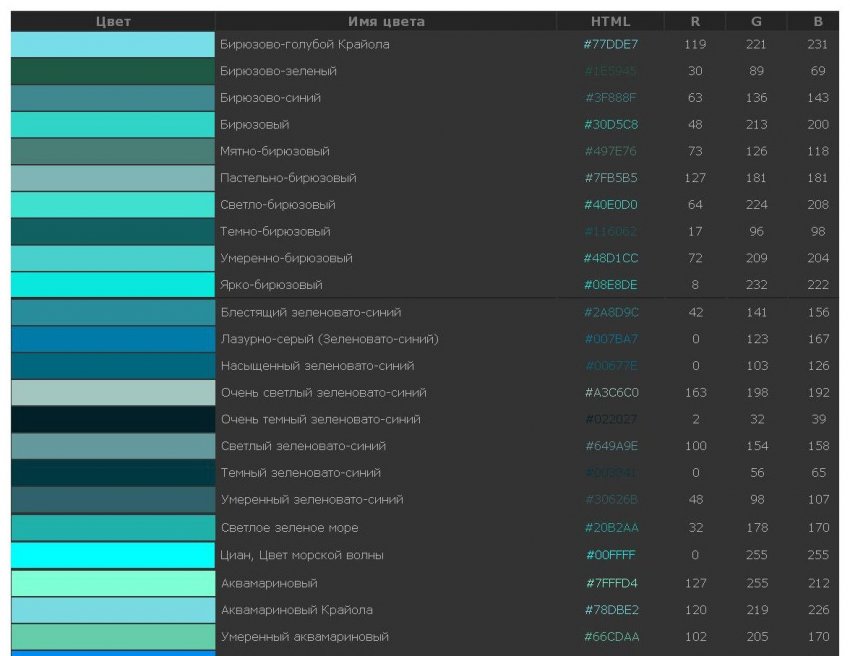The height and width of the screenshot is (656, 850).
Task: Choose the Бирюзово-зеленый dark green swatch
Action: pyautogui.click(x=113, y=71)
